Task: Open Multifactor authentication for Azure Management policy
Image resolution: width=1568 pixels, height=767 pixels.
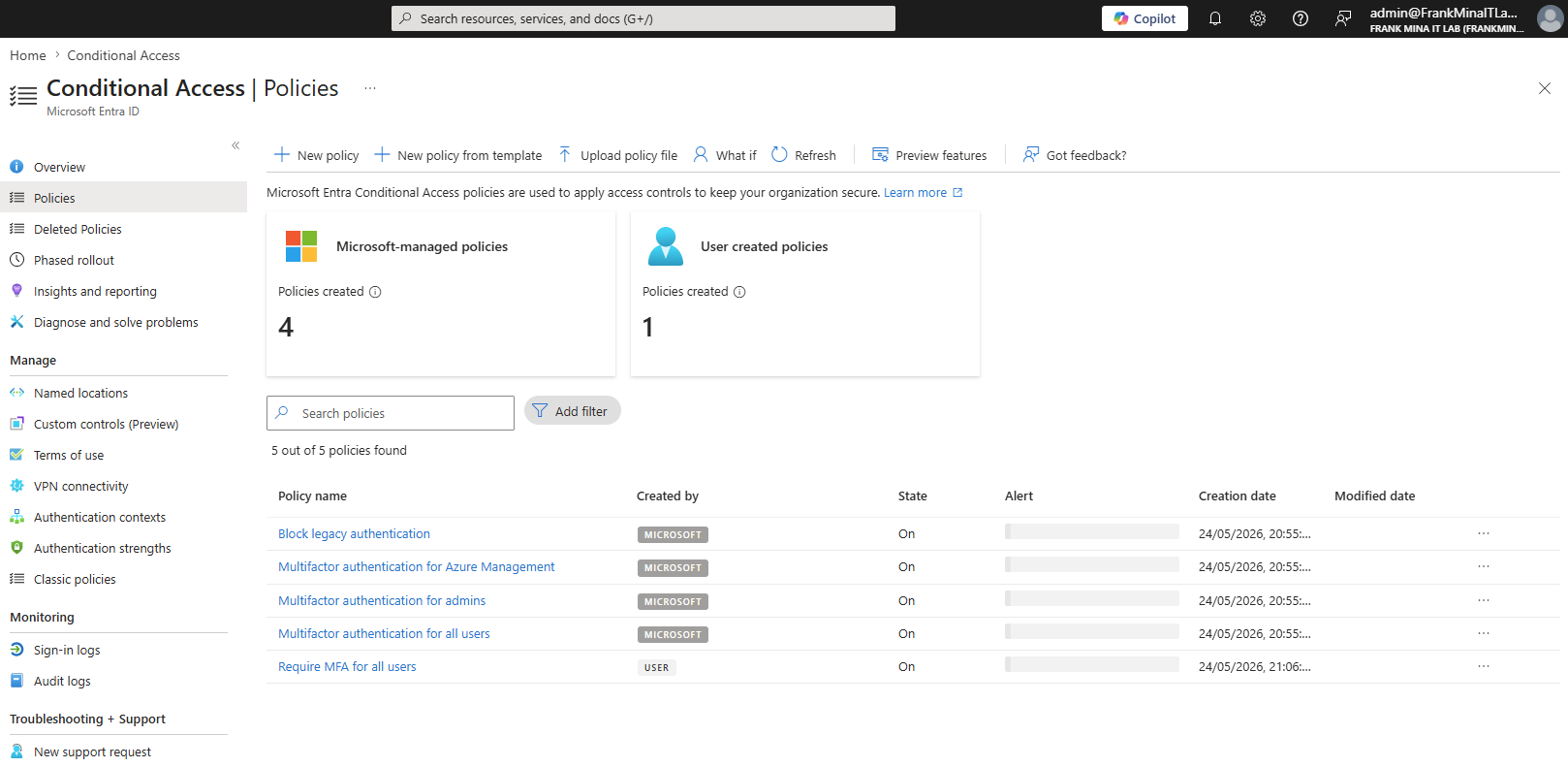Action: (x=417, y=566)
